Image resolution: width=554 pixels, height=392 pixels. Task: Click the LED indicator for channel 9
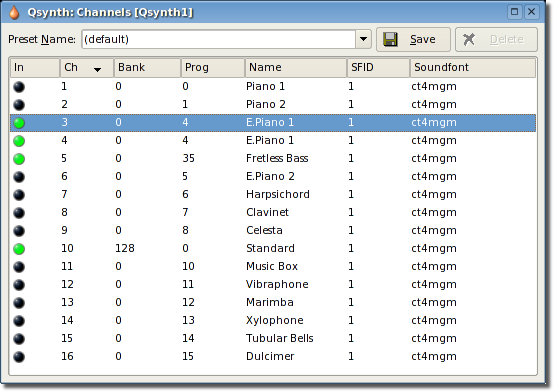coord(19,231)
